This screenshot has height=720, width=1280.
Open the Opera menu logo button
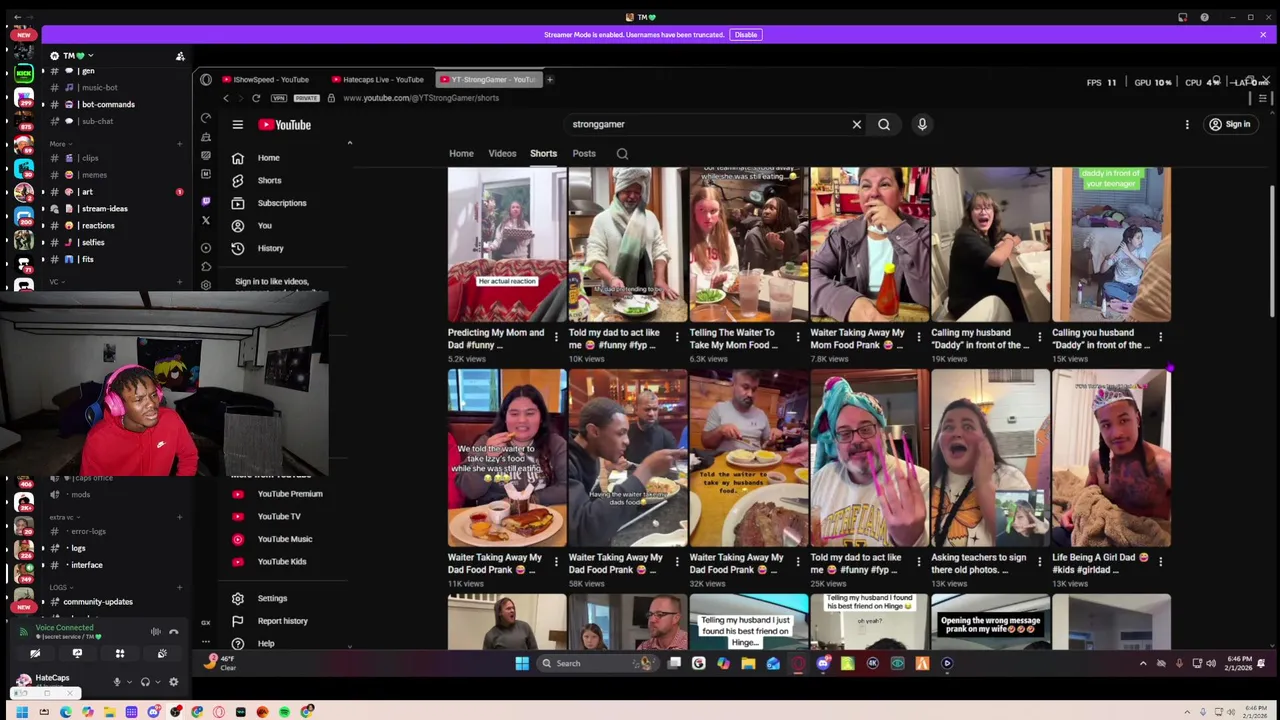click(206, 79)
